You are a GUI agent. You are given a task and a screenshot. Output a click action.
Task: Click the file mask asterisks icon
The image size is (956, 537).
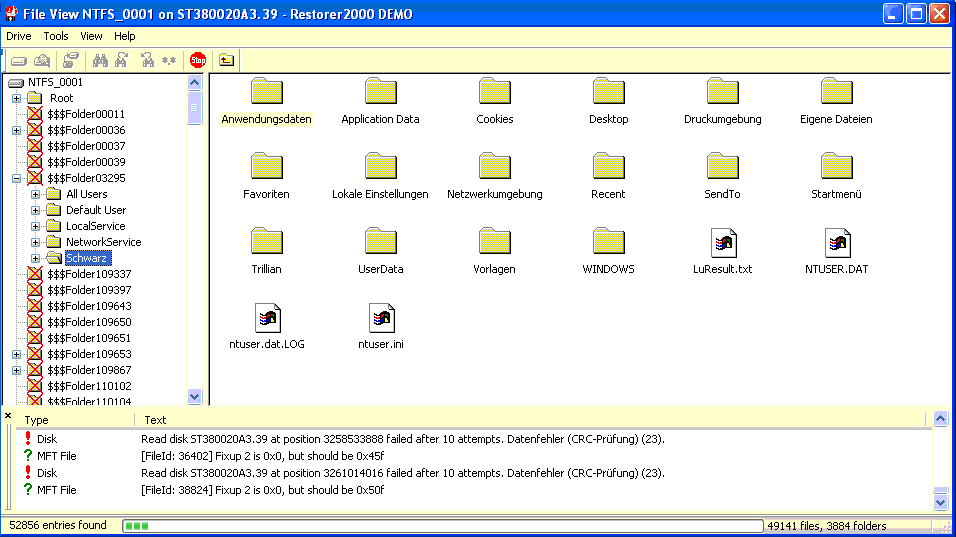click(169, 60)
